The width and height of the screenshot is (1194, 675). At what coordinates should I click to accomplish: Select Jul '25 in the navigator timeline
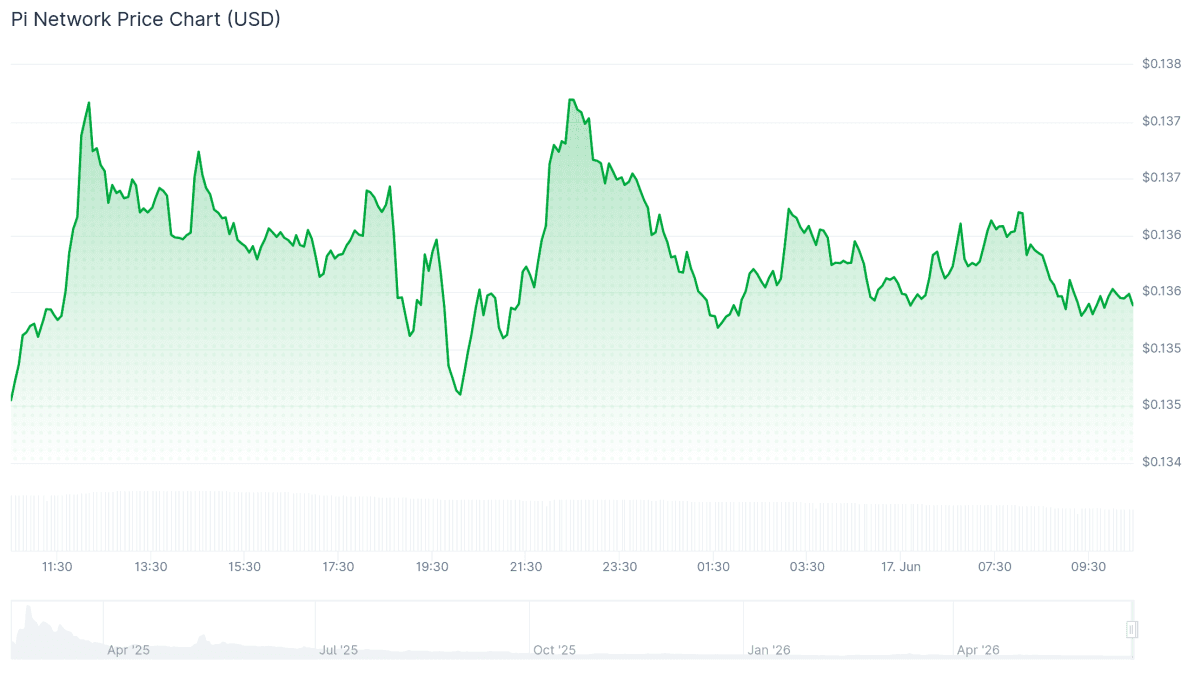pos(338,650)
